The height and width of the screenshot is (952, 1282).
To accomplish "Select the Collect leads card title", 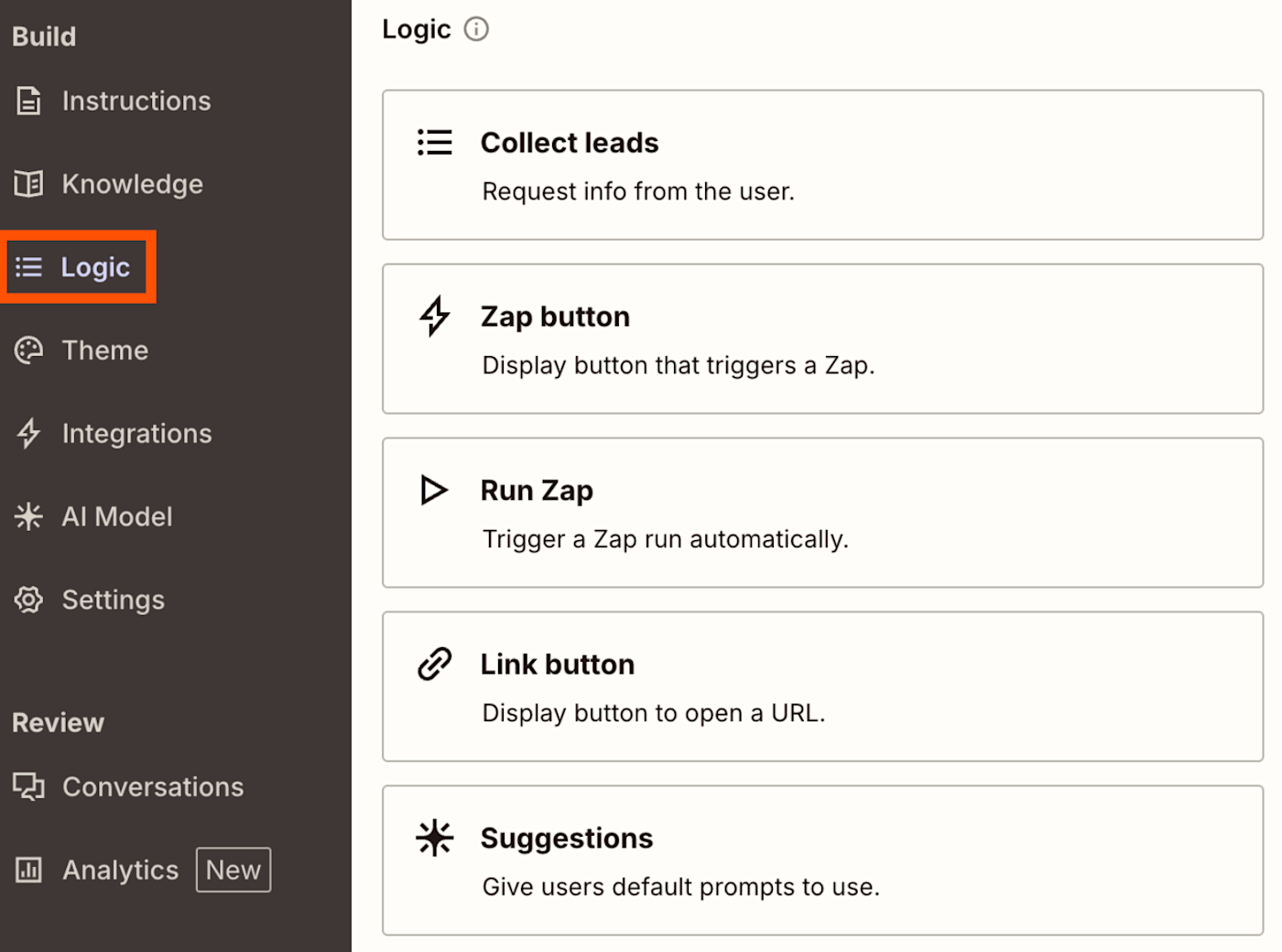I will pyautogui.click(x=570, y=143).
